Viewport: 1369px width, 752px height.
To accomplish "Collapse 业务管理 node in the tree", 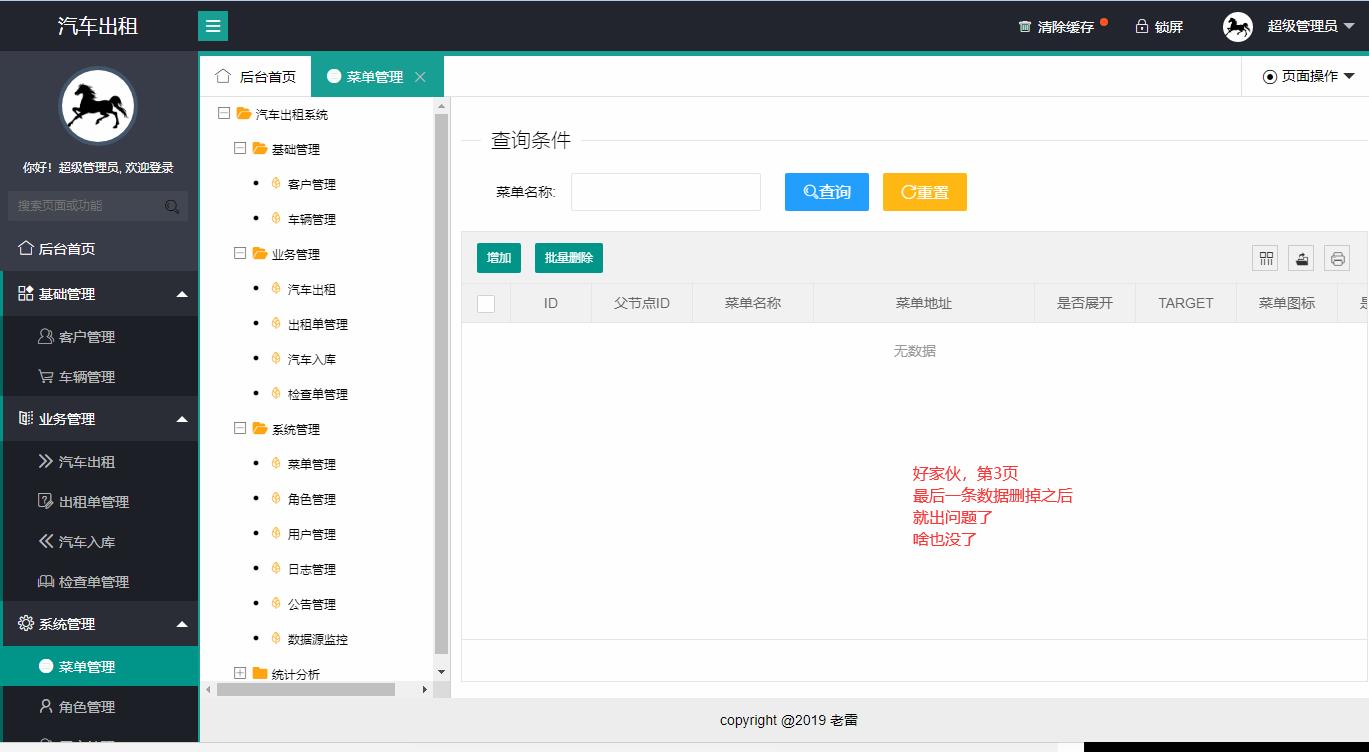I will (x=240, y=254).
